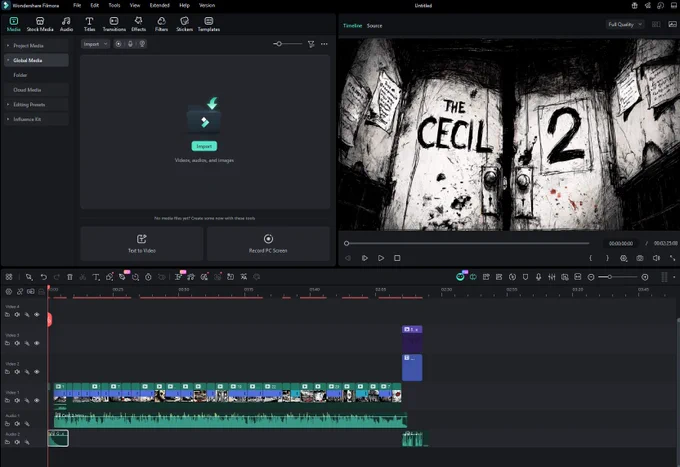Open the Transitions panel

(114, 24)
